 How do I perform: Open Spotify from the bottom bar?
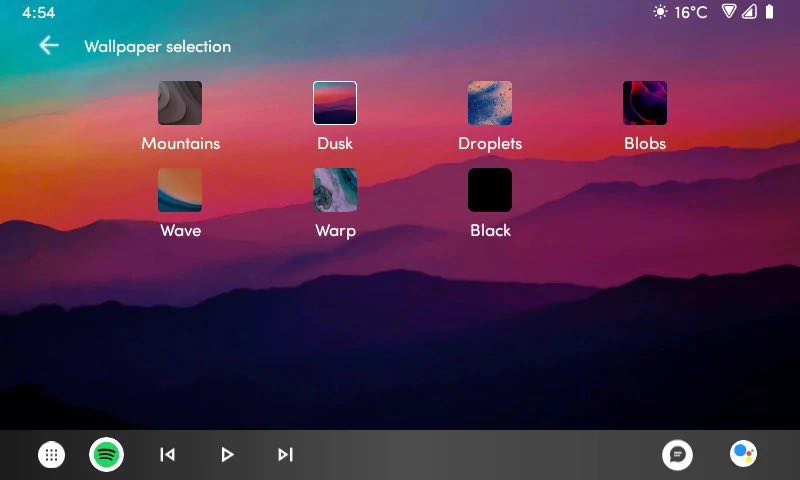point(107,455)
